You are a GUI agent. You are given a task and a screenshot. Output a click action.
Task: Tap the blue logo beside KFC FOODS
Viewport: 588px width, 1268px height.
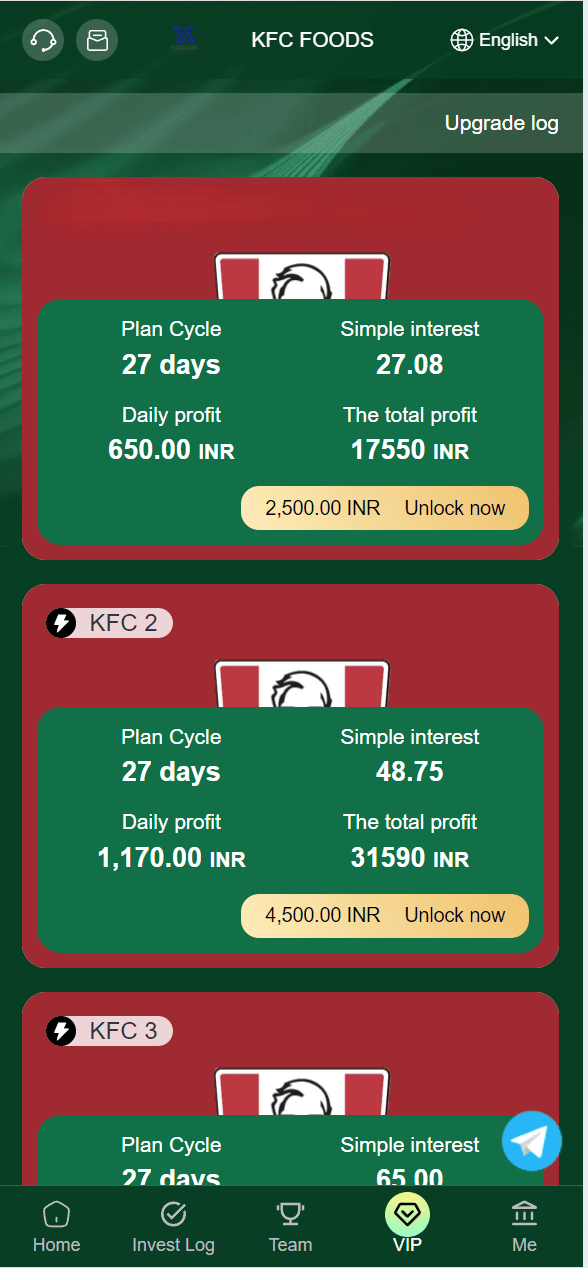pos(185,38)
